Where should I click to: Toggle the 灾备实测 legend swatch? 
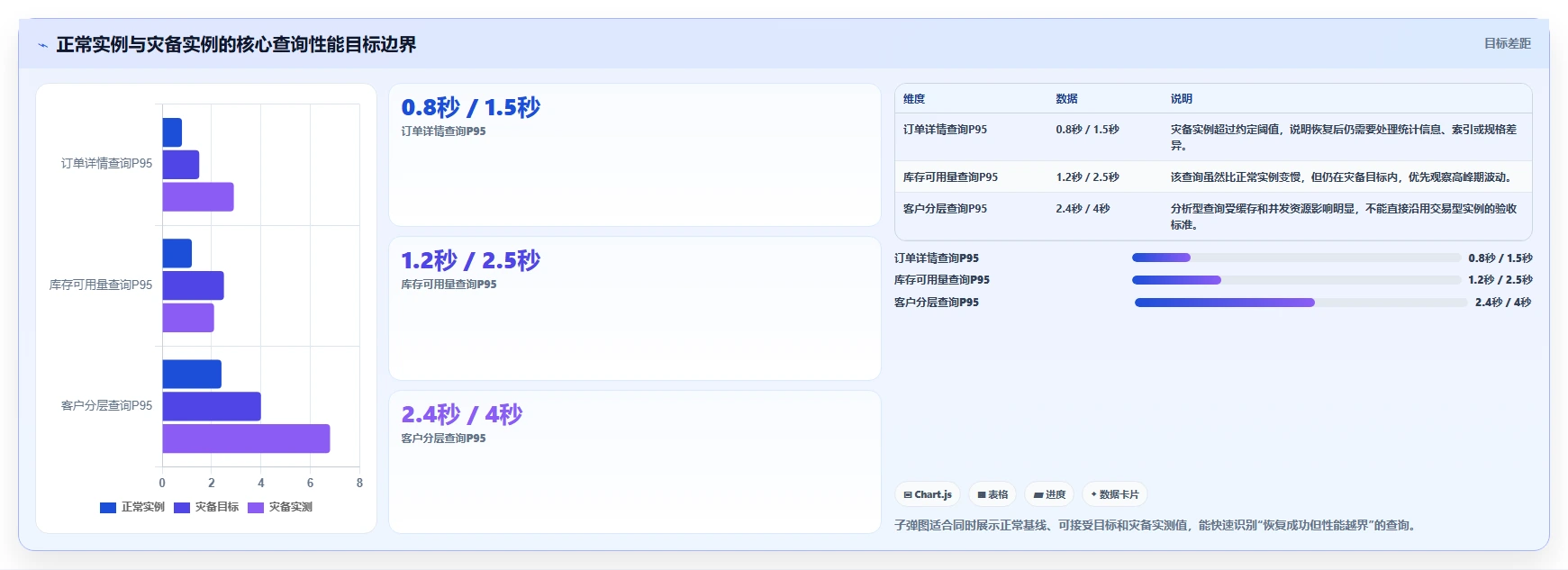(256, 508)
